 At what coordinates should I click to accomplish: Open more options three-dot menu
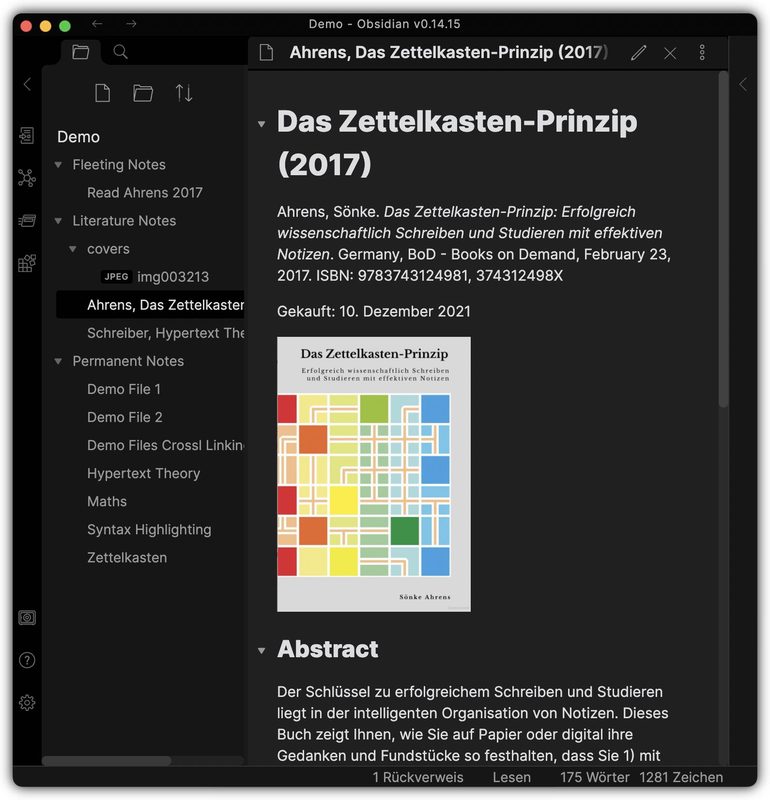pos(702,53)
